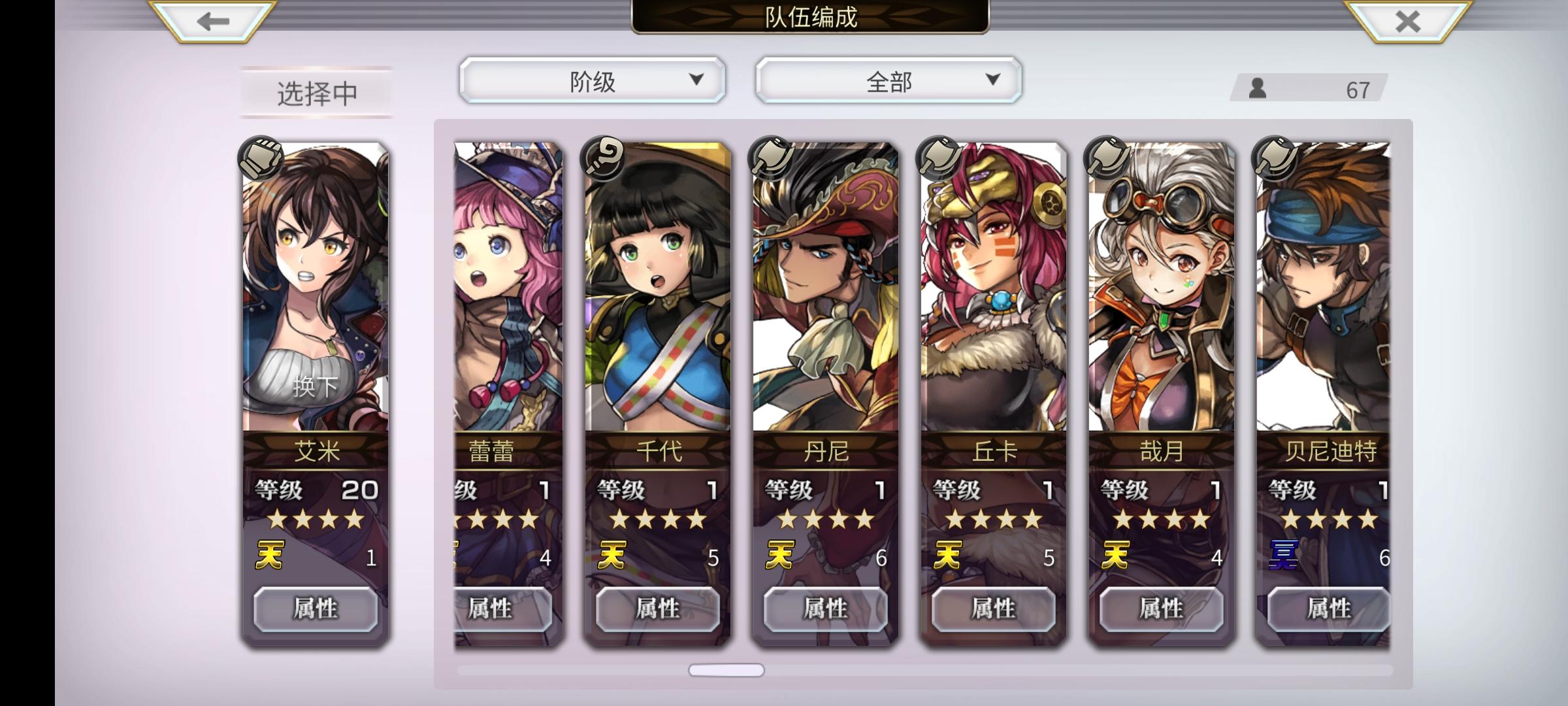Image resolution: width=1568 pixels, height=706 pixels.
Task: Select 哉月's character portrait
Action: pyautogui.click(x=1162, y=286)
